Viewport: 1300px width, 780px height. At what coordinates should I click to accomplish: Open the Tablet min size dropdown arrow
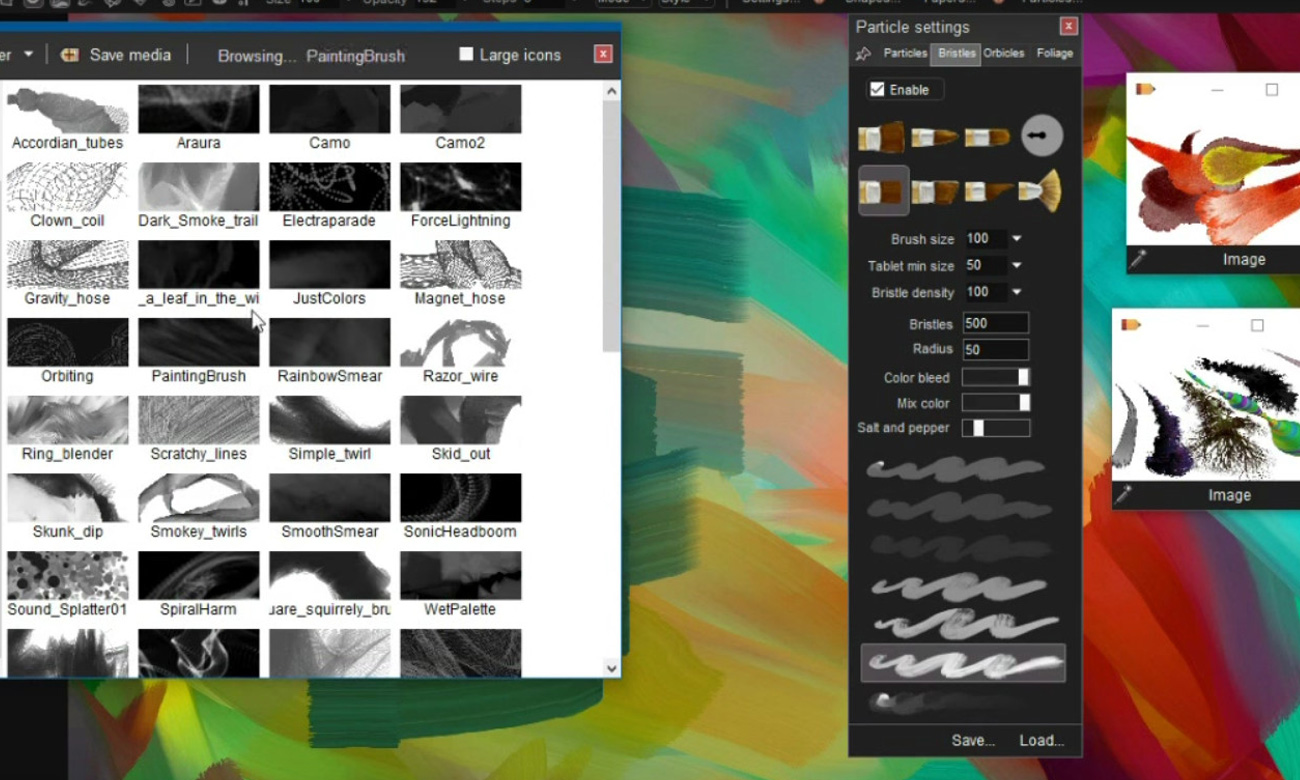[1016, 266]
